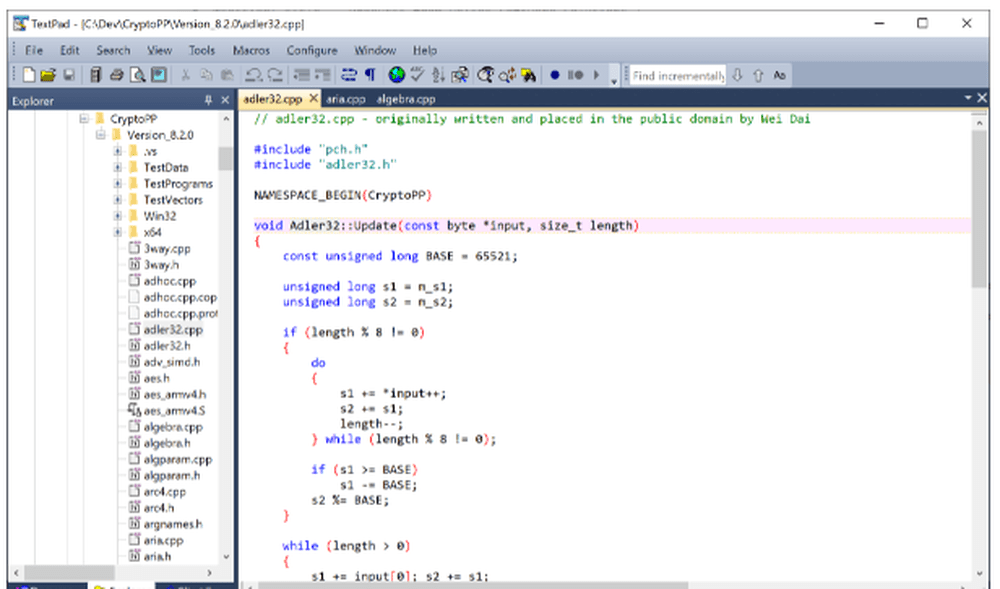Find next with the down arrow icon
This screenshot has width=1000, height=589.
738,75
